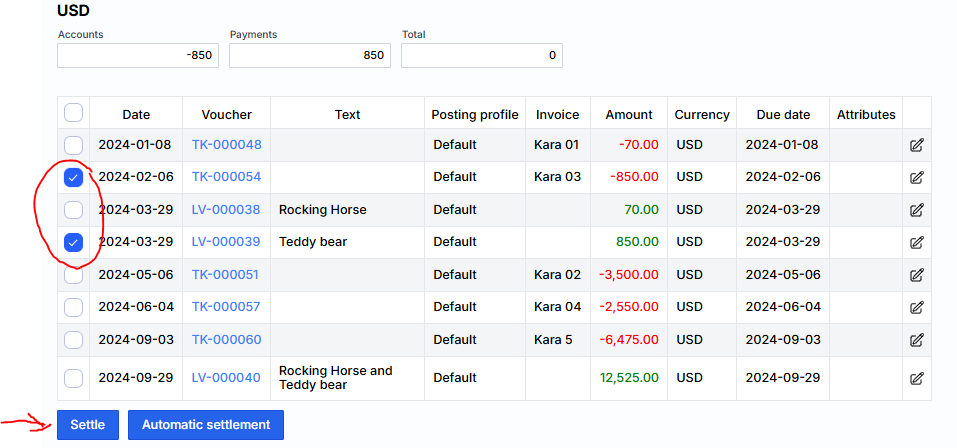Viewport: 957px width, 448px height.
Task: Open voucher link LV-000039
Action: pyautogui.click(x=226, y=242)
